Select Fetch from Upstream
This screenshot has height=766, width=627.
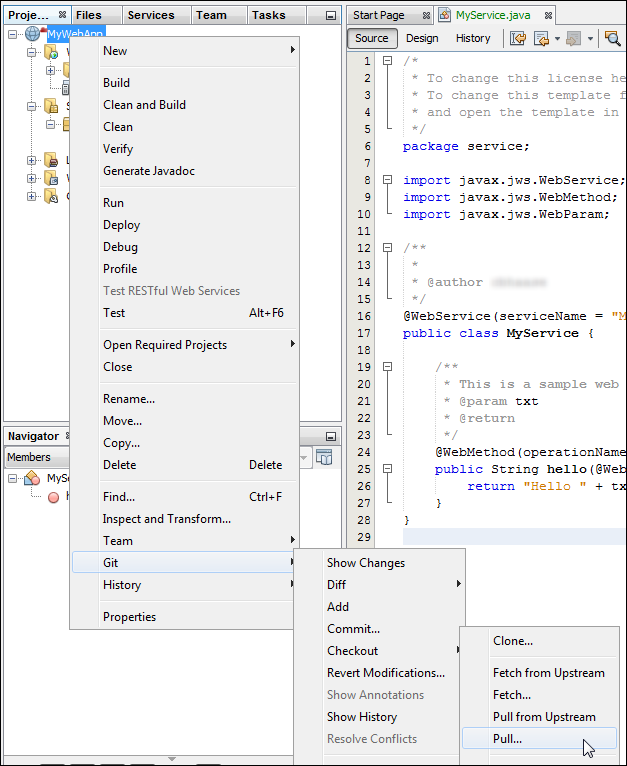tap(540, 673)
